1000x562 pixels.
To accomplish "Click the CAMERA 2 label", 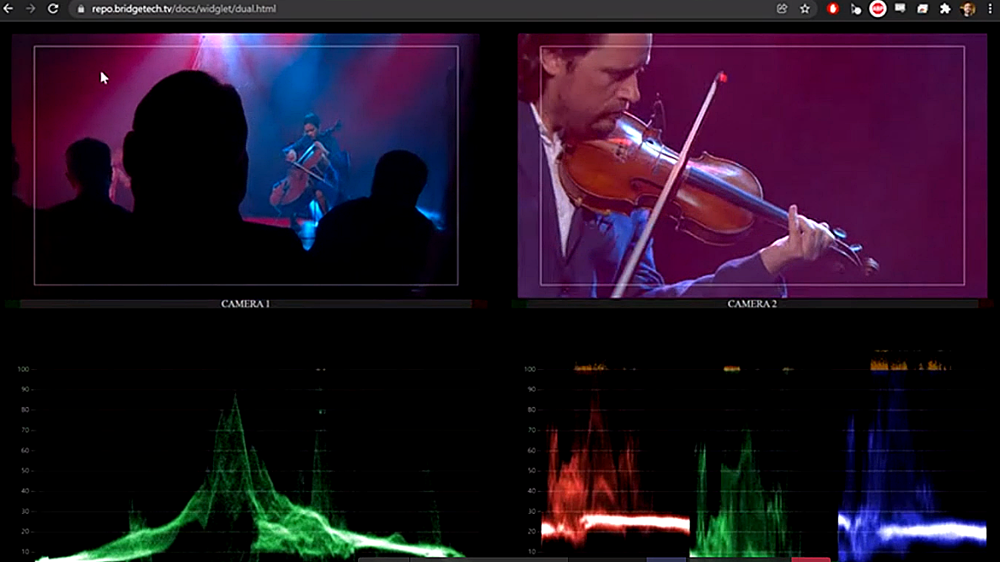I will [x=752, y=304].
